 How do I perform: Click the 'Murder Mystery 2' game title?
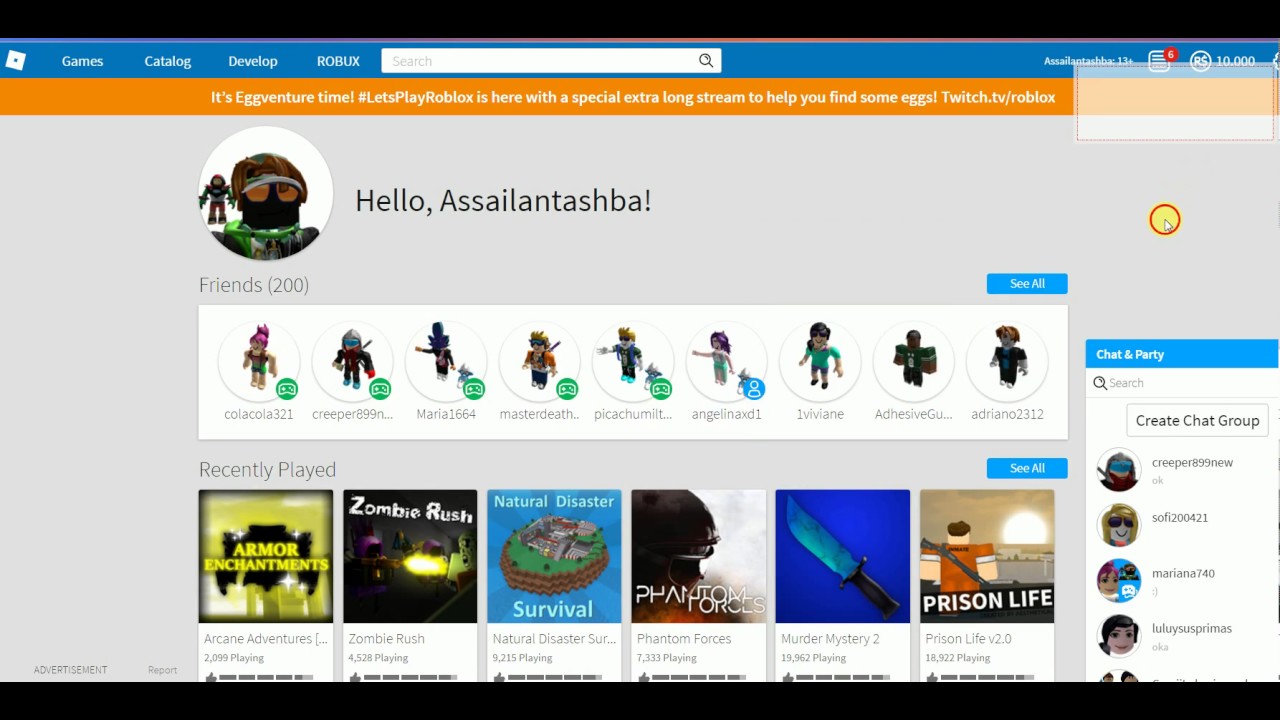coord(830,638)
